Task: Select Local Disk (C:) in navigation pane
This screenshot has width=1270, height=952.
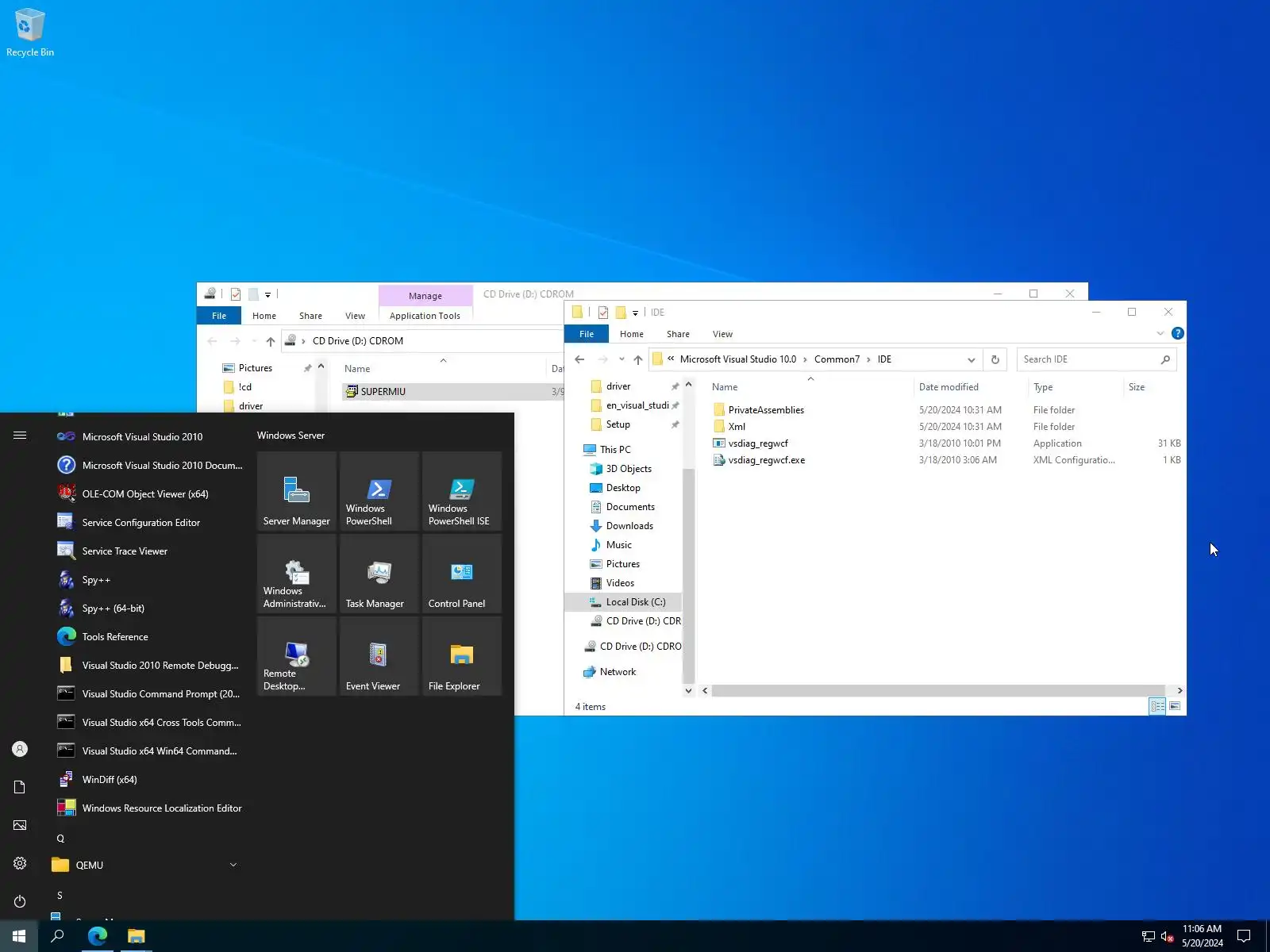Action: [x=636, y=602]
